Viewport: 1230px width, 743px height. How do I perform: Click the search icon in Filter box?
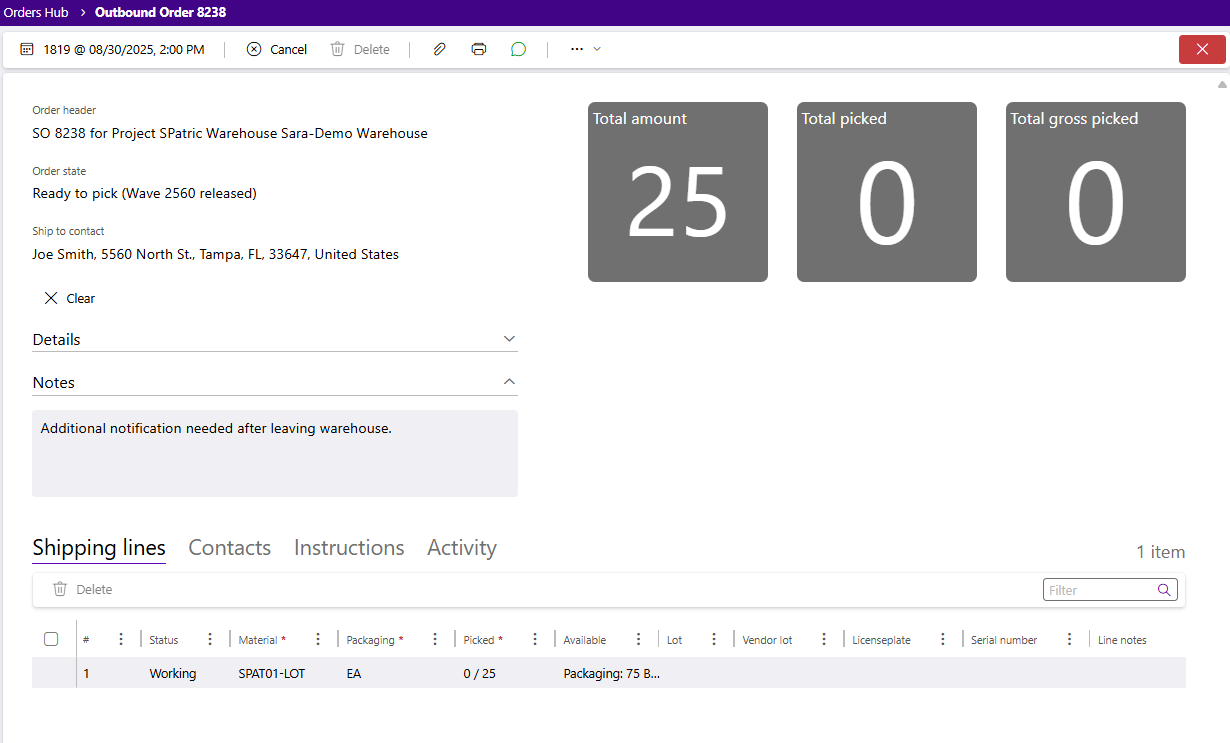(1164, 590)
